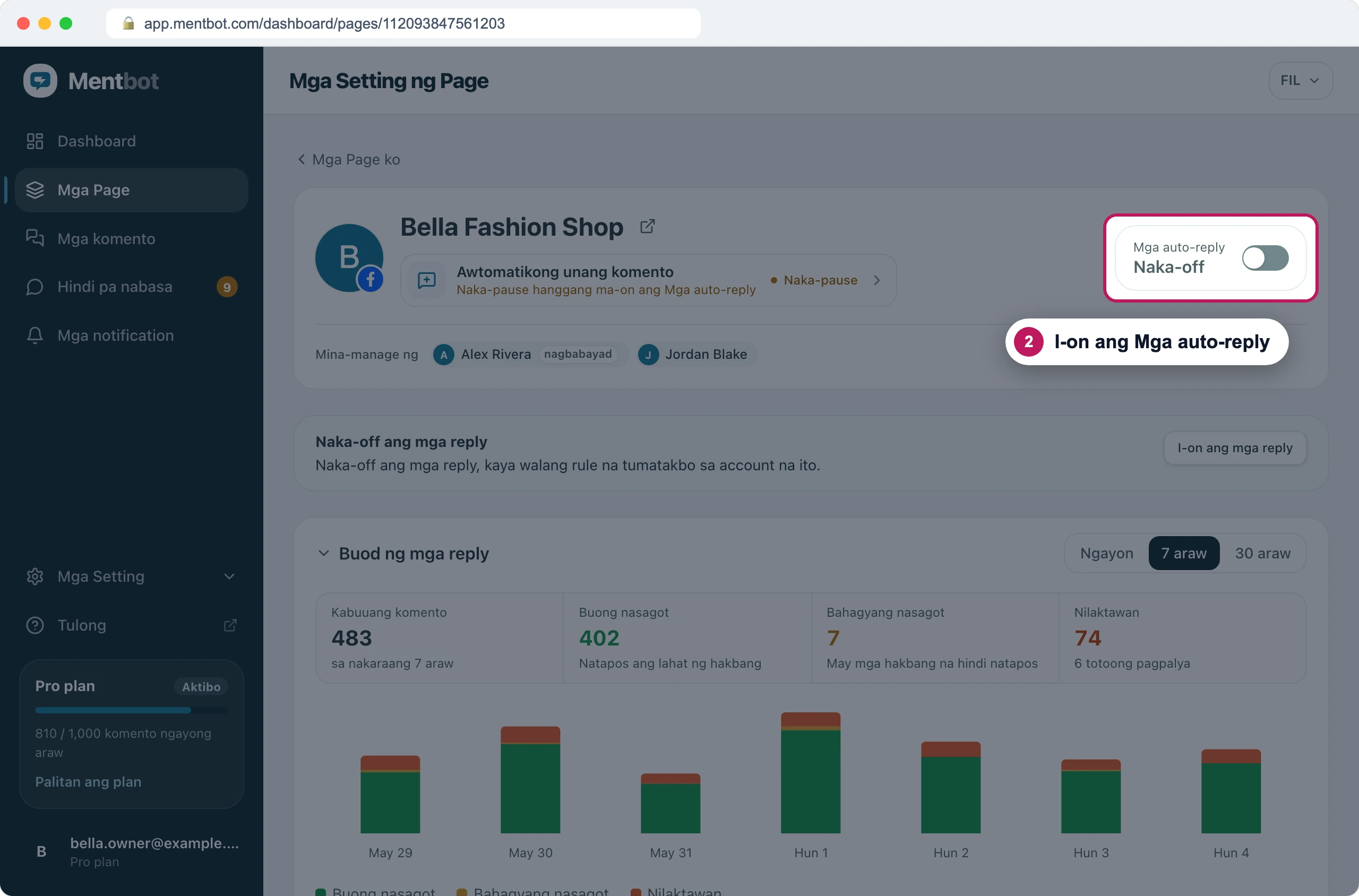Click the bell icon for Mga notification

(x=35, y=335)
